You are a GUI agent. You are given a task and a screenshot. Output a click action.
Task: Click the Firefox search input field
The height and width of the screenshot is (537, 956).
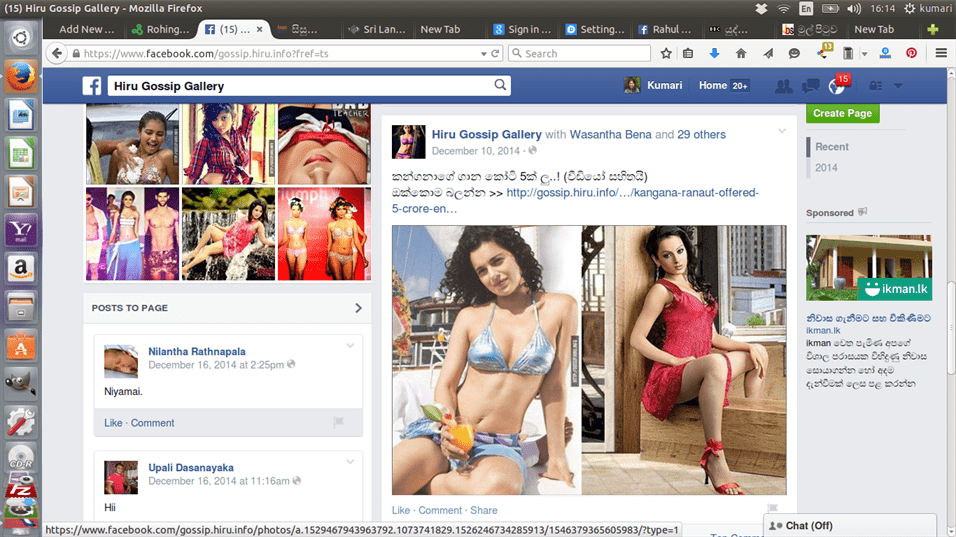click(x=579, y=54)
